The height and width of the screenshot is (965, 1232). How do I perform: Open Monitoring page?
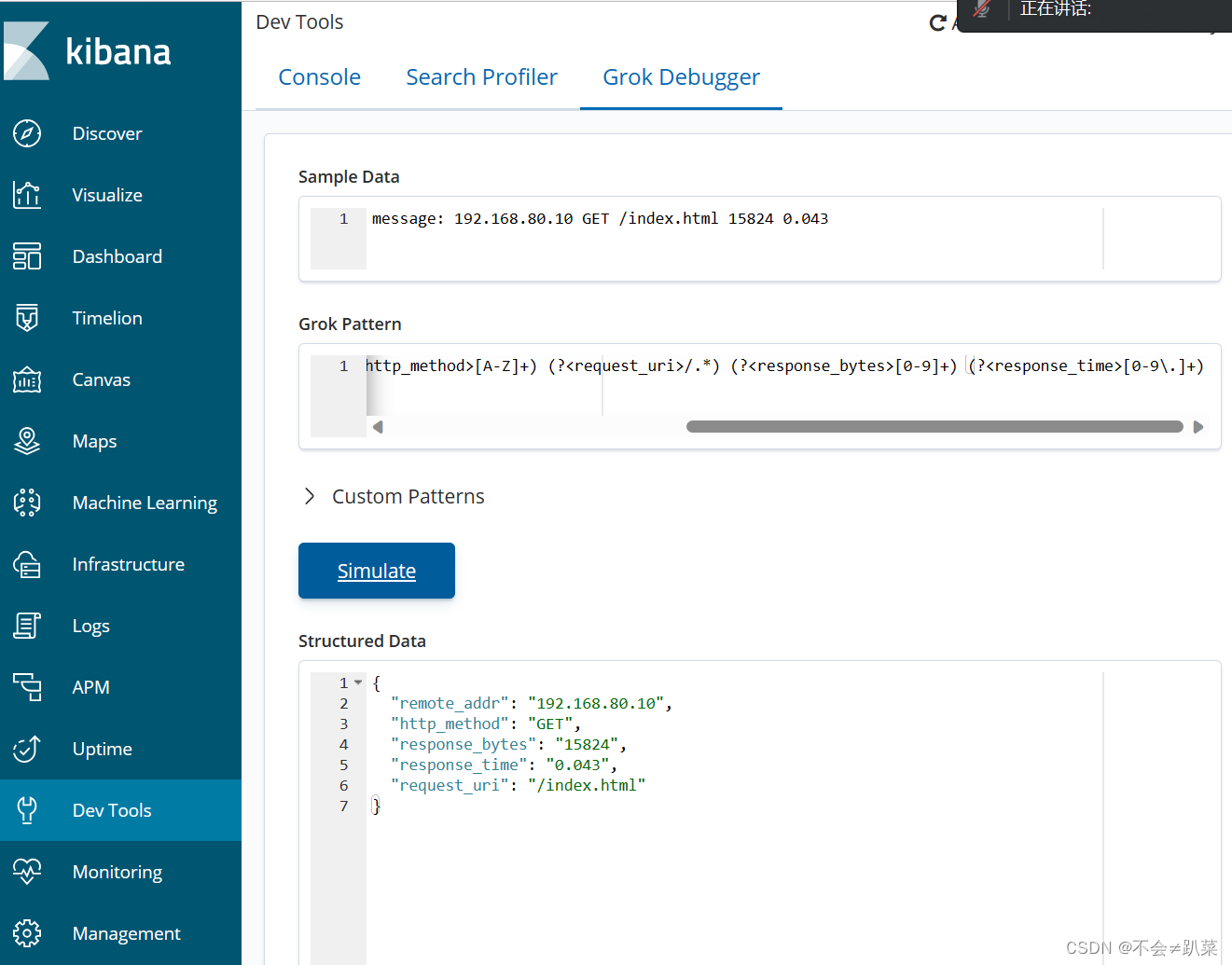(x=121, y=872)
